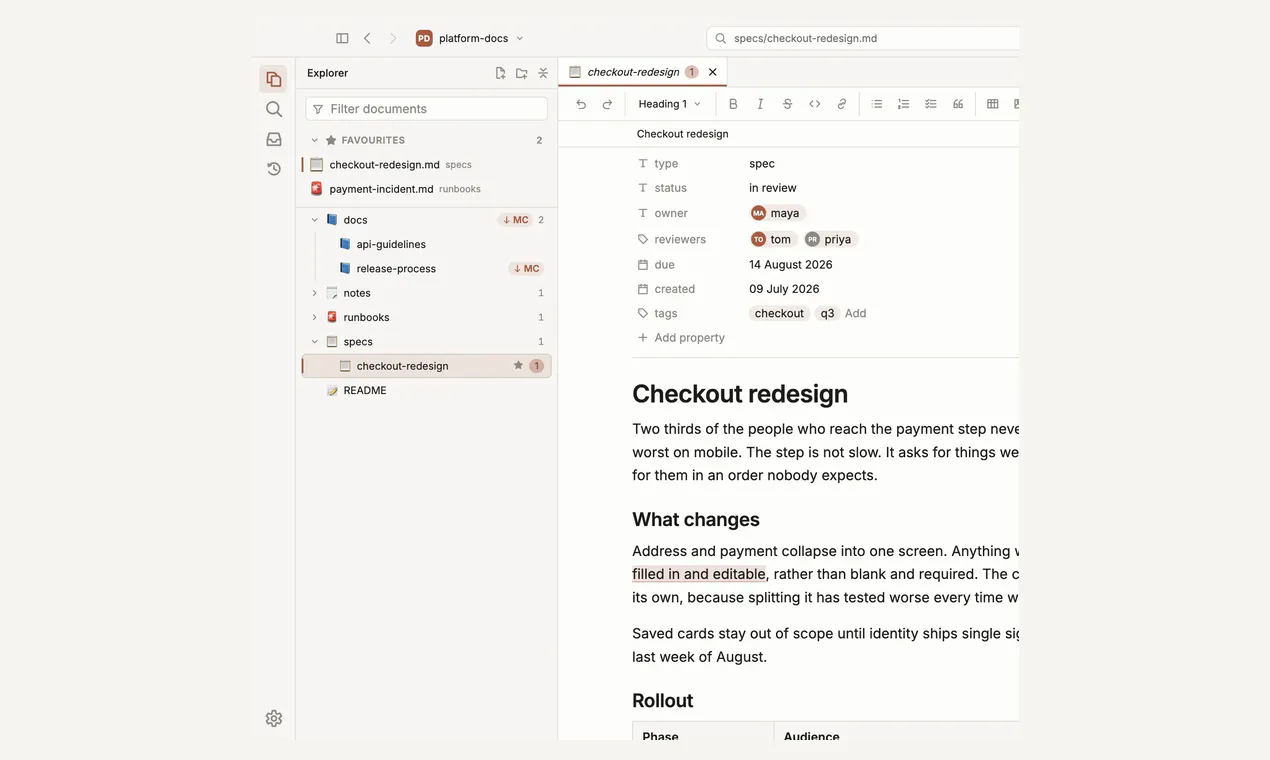
Task: Insert a numbered list
Action: pyautogui.click(x=904, y=104)
